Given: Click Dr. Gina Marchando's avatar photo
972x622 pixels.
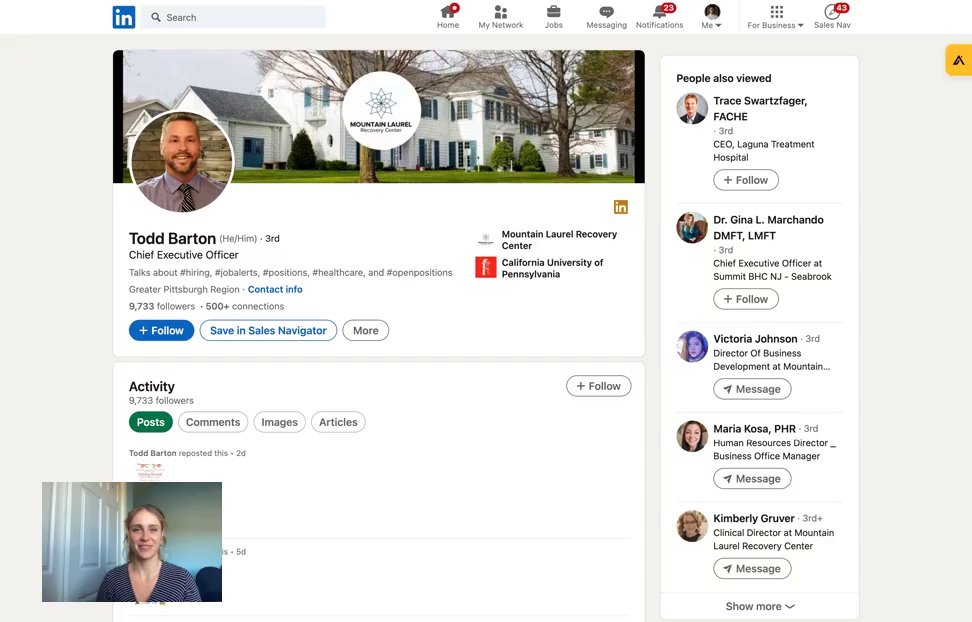Looking at the screenshot, I should [692, 228].
